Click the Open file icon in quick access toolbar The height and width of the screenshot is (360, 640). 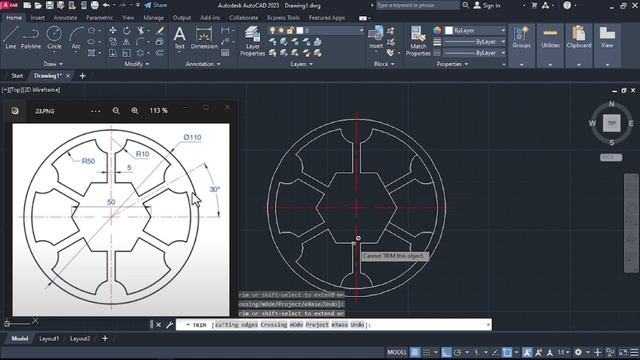click(x=38, y=5)
